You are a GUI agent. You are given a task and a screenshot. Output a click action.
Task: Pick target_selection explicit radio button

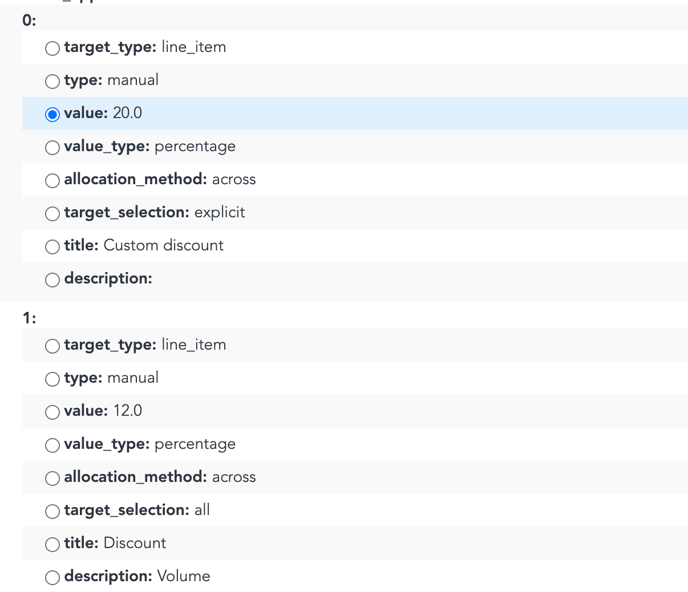52,214
